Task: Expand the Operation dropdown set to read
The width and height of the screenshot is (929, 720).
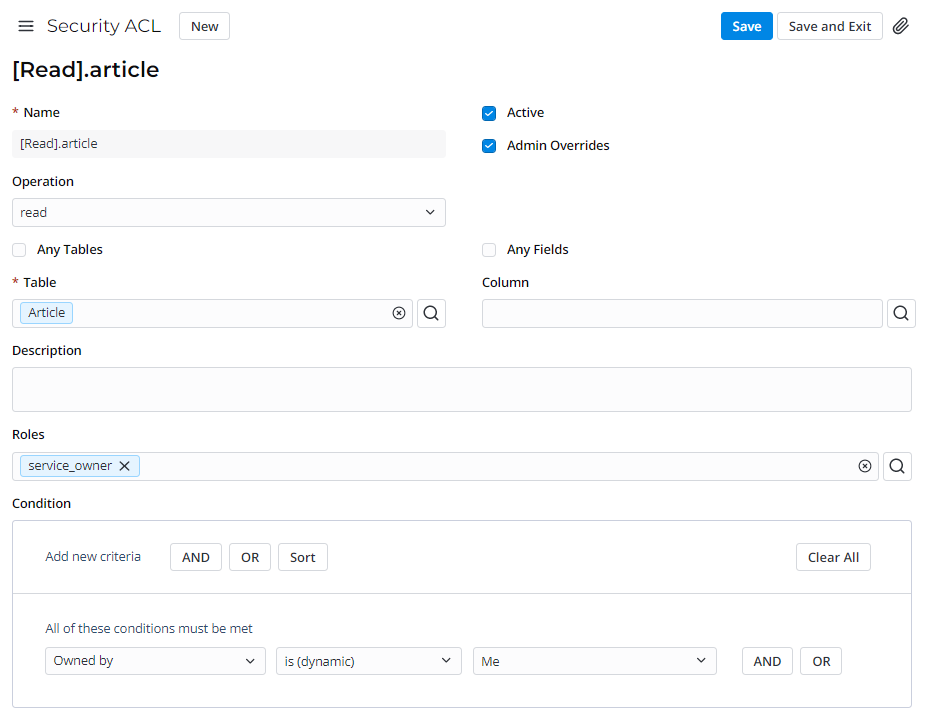Action: [228, 213]
